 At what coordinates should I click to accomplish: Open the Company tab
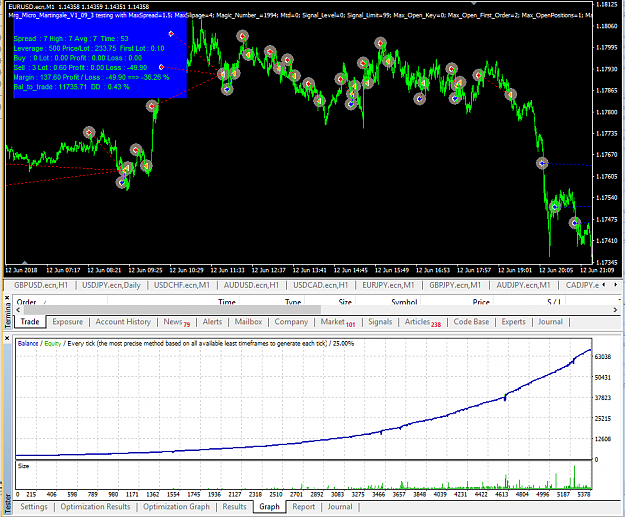point(291,322)
